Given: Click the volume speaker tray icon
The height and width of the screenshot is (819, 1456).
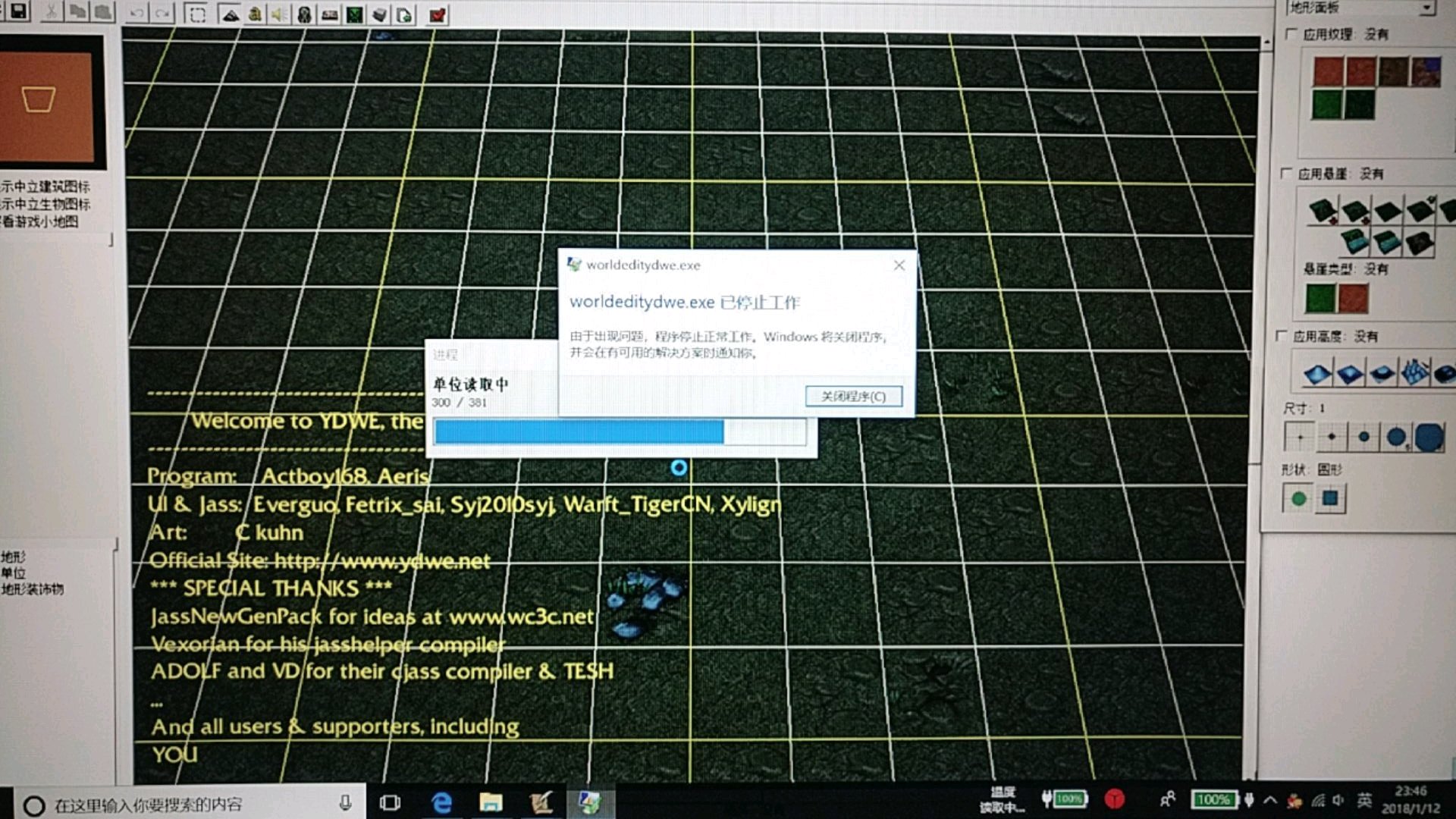Looking at the screenshot, I should [x=1338, y=801].
